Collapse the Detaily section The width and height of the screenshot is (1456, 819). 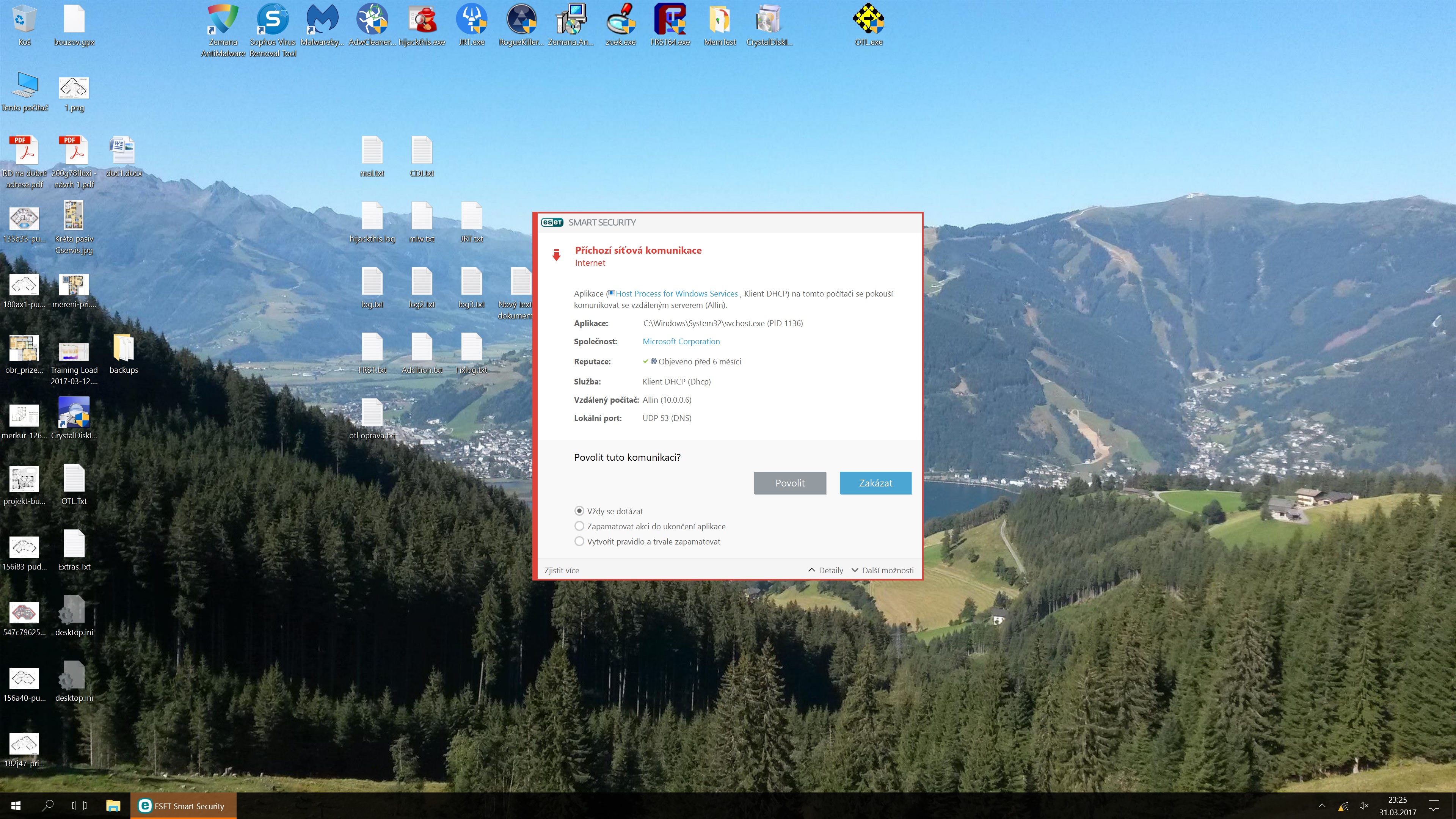(x=826, y=570)
